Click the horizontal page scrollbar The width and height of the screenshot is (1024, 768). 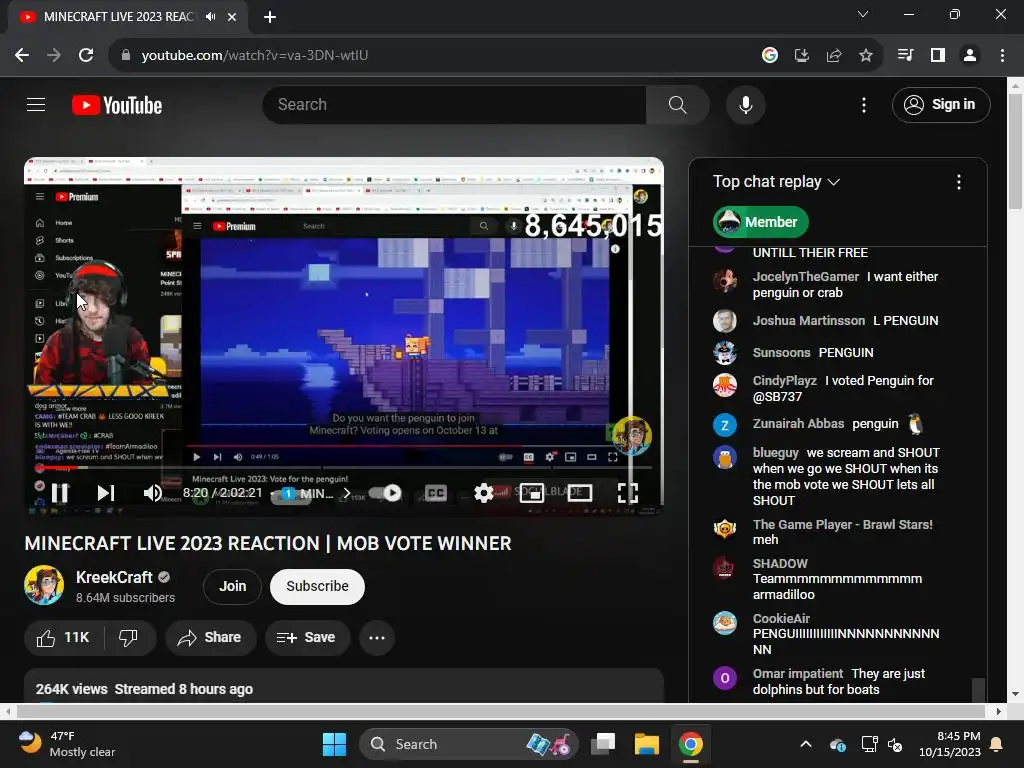[x=501, y=711]
